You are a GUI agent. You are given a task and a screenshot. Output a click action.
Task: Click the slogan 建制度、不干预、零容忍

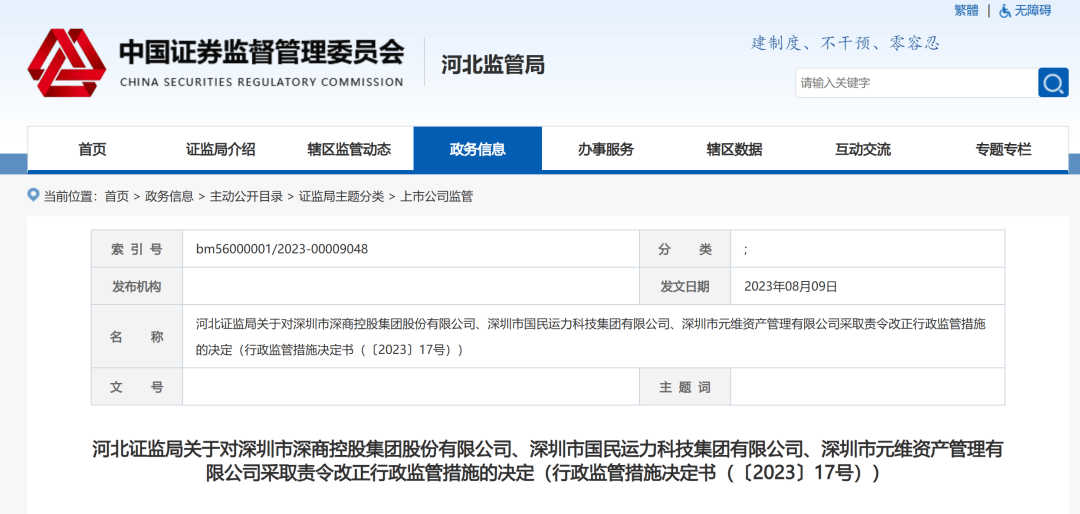(x=845, y=43)
